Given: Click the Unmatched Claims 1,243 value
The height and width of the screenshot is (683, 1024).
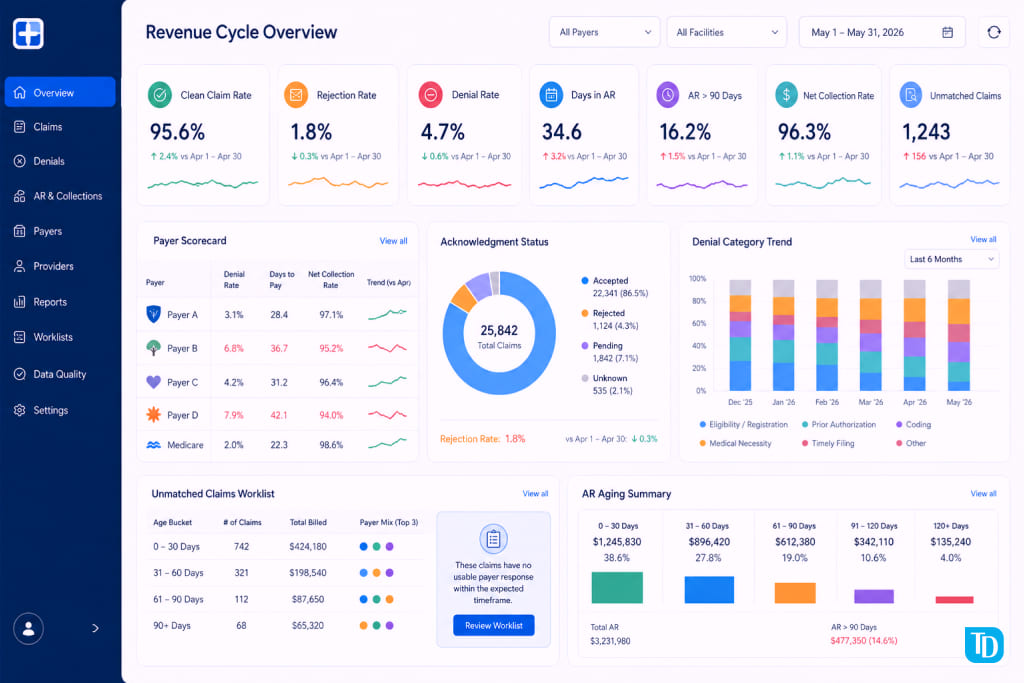Looking at the screenshot, I should (926, 133).
